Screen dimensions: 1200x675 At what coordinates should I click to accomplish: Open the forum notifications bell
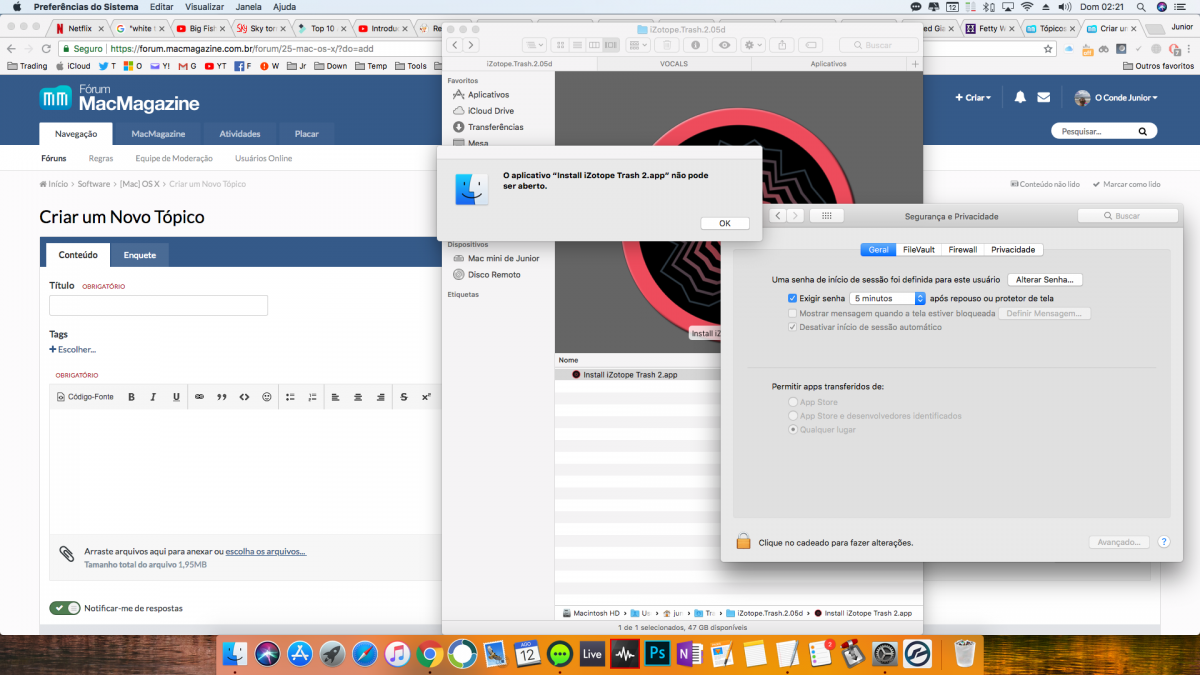tap(1020, 98)
